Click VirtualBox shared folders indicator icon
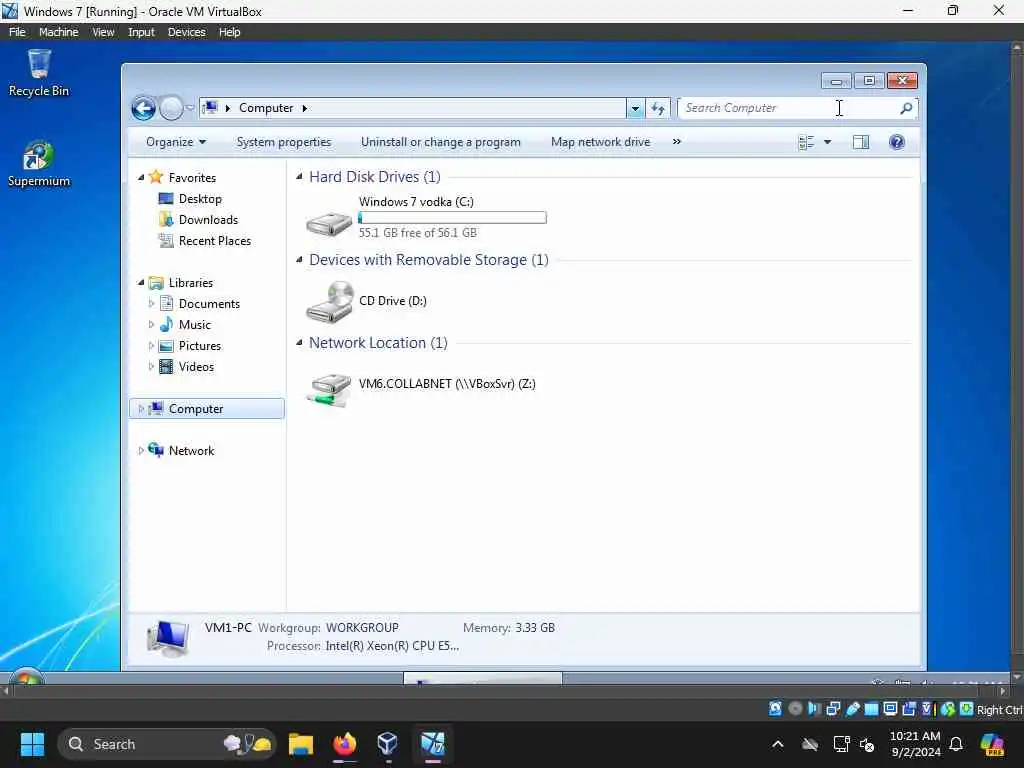Image resolution: width=1024 pixels, height=768 pixels. pos(871,709)
